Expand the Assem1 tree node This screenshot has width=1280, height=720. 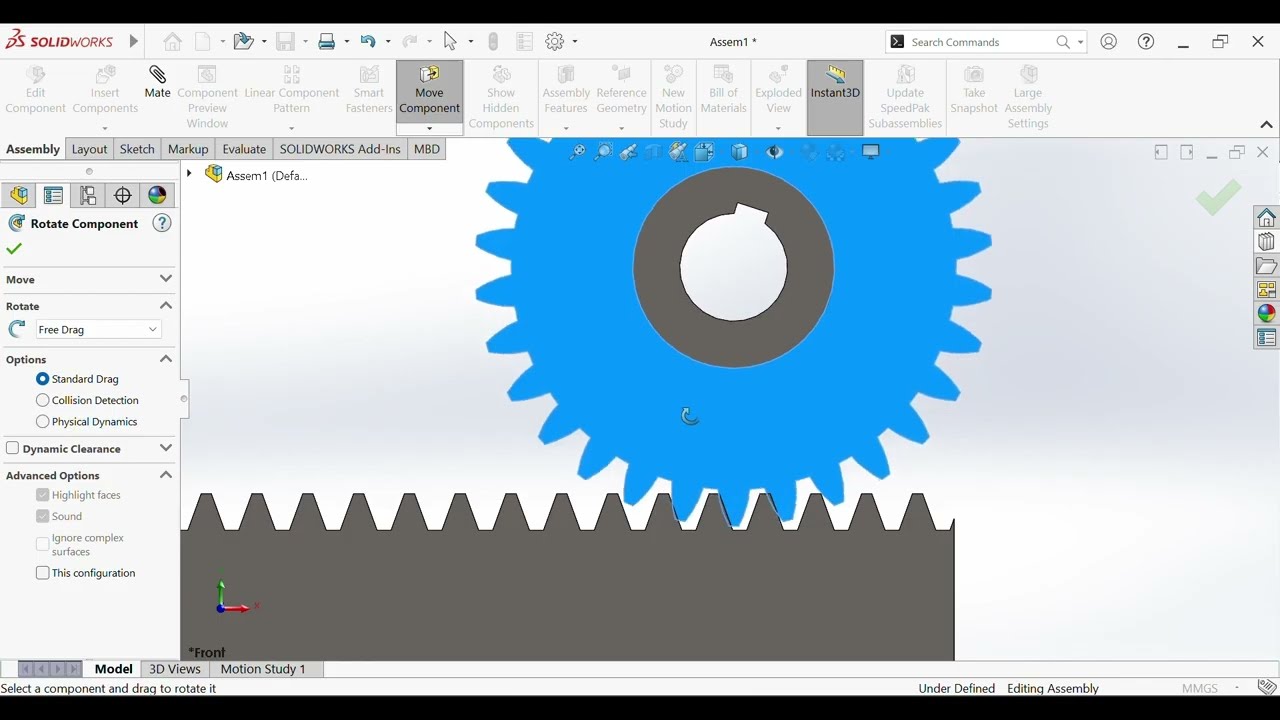[189, 174]
